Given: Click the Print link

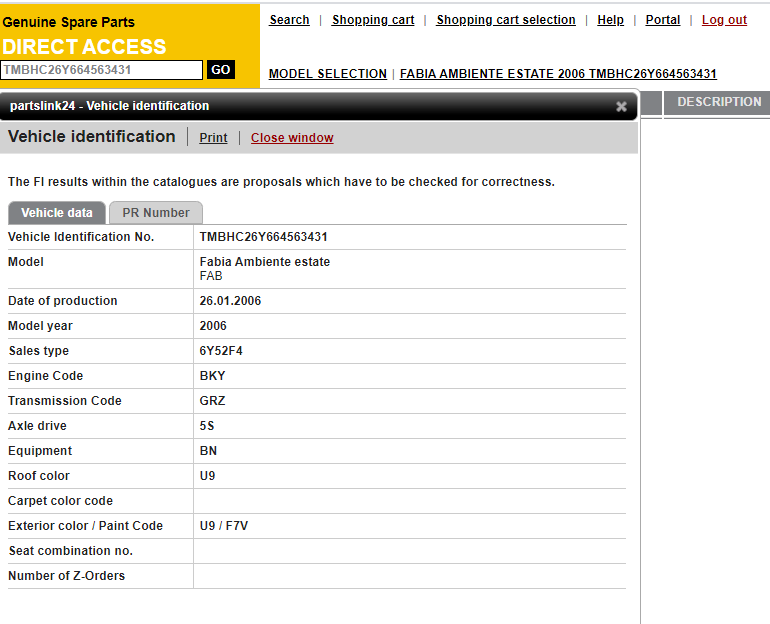Looking at the screenshot, I should pyautogui.click(x=213, y=138).
